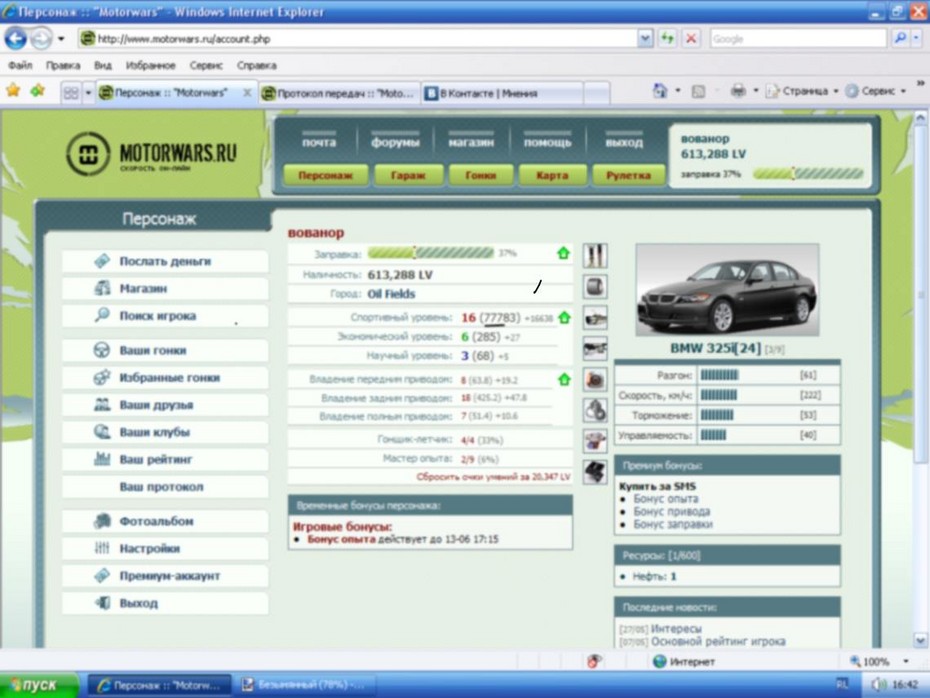
Task: Open Quick Tabs grid icon
Action: (x=71, y=93)
